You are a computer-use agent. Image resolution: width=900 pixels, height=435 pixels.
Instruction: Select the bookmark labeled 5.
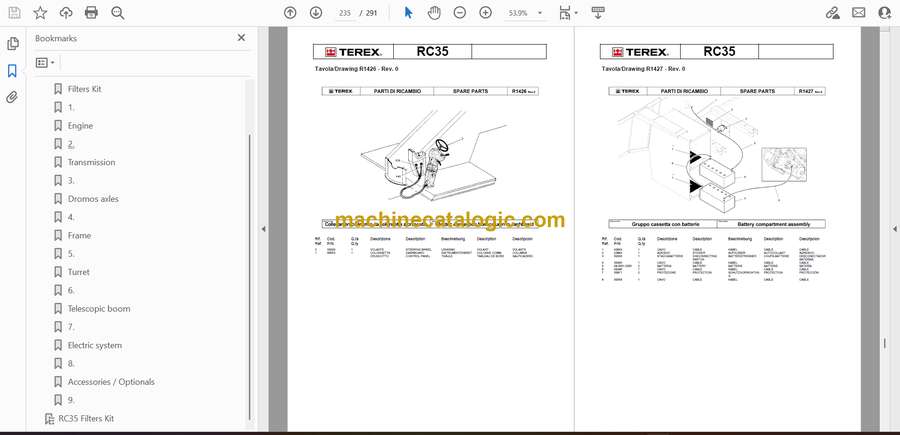(71, 254)
